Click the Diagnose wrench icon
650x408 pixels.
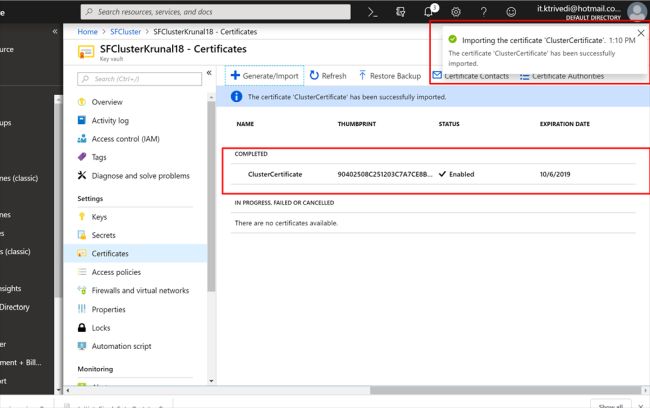click(82, 175)
